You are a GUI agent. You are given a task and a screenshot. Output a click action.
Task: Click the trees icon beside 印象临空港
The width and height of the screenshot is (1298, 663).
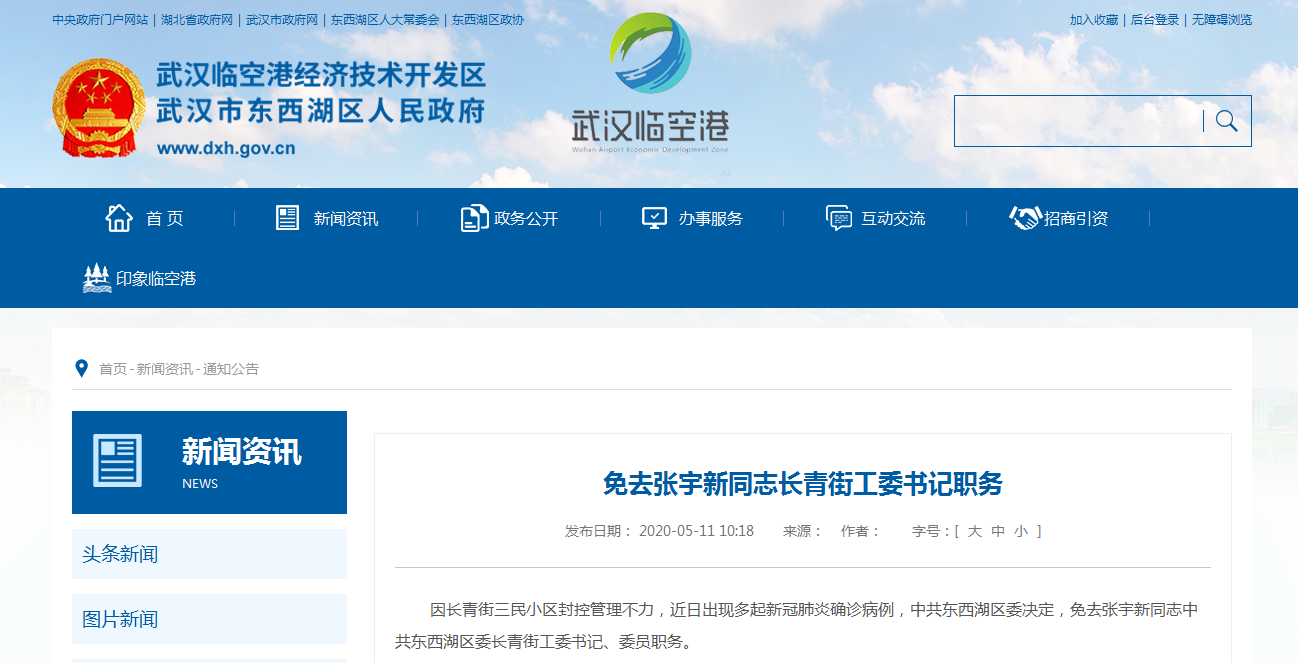coord(97,278)
